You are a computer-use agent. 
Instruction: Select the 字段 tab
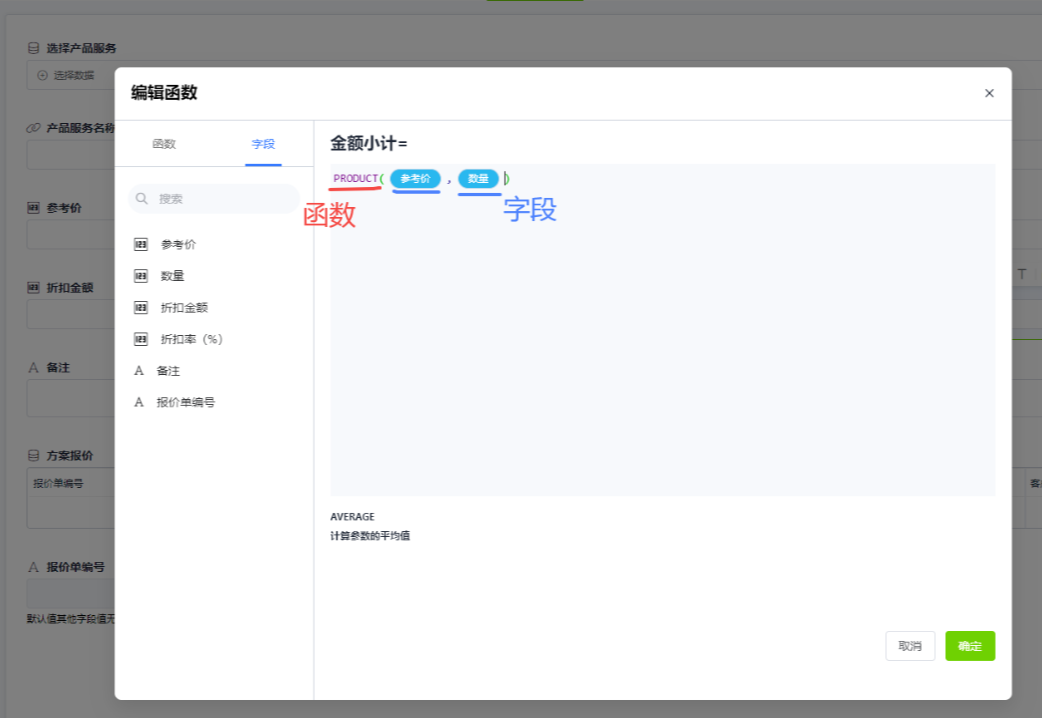pyautogui.click(x=263, y=144)
